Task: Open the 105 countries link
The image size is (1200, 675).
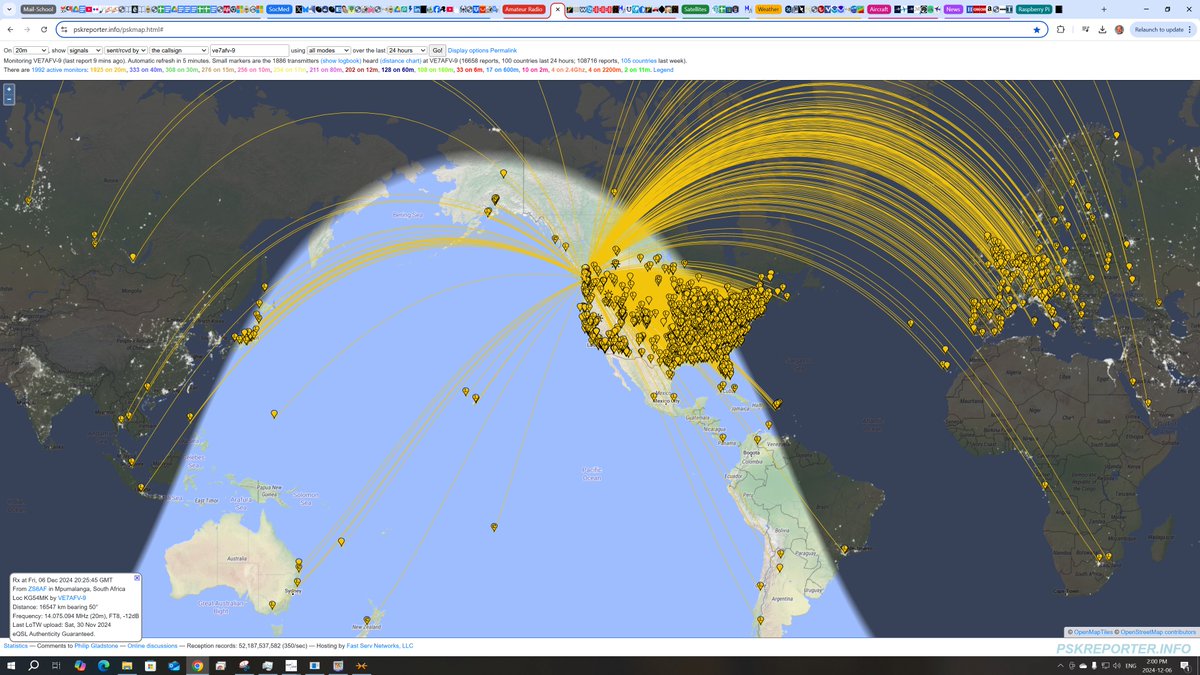Action: [641, 60]
